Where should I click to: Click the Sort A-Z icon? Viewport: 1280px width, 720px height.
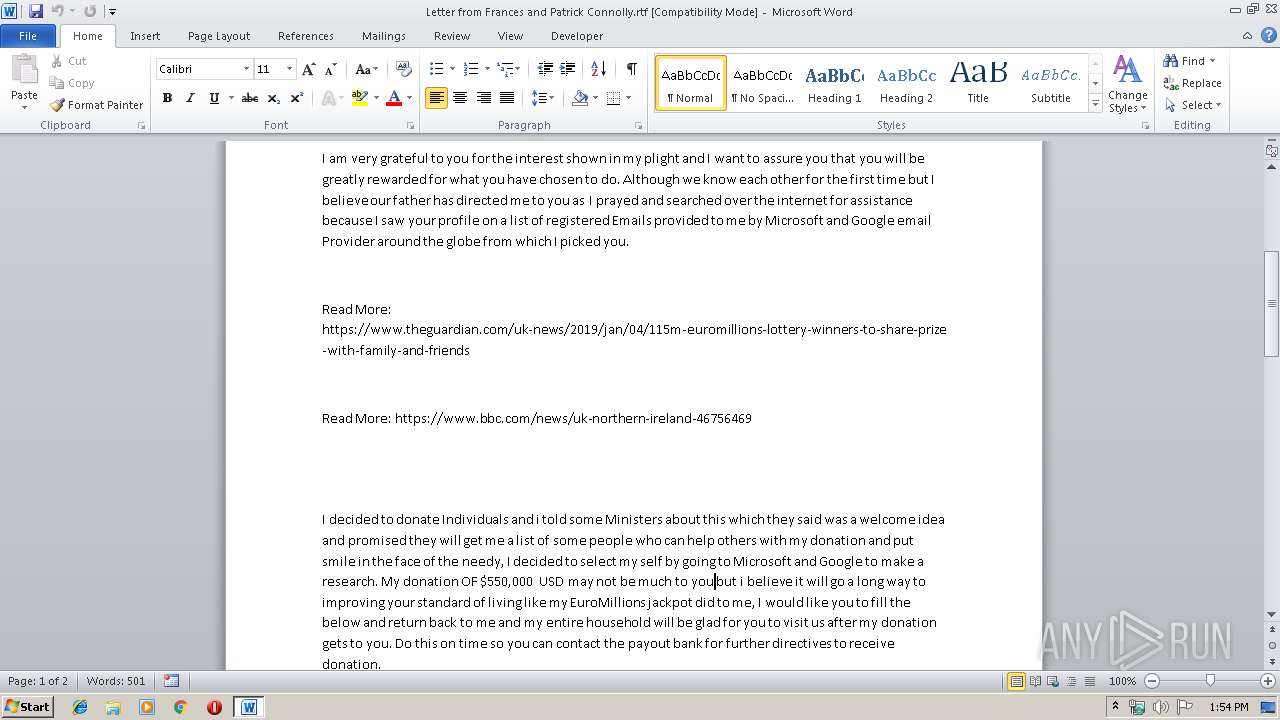coord(599,69)
